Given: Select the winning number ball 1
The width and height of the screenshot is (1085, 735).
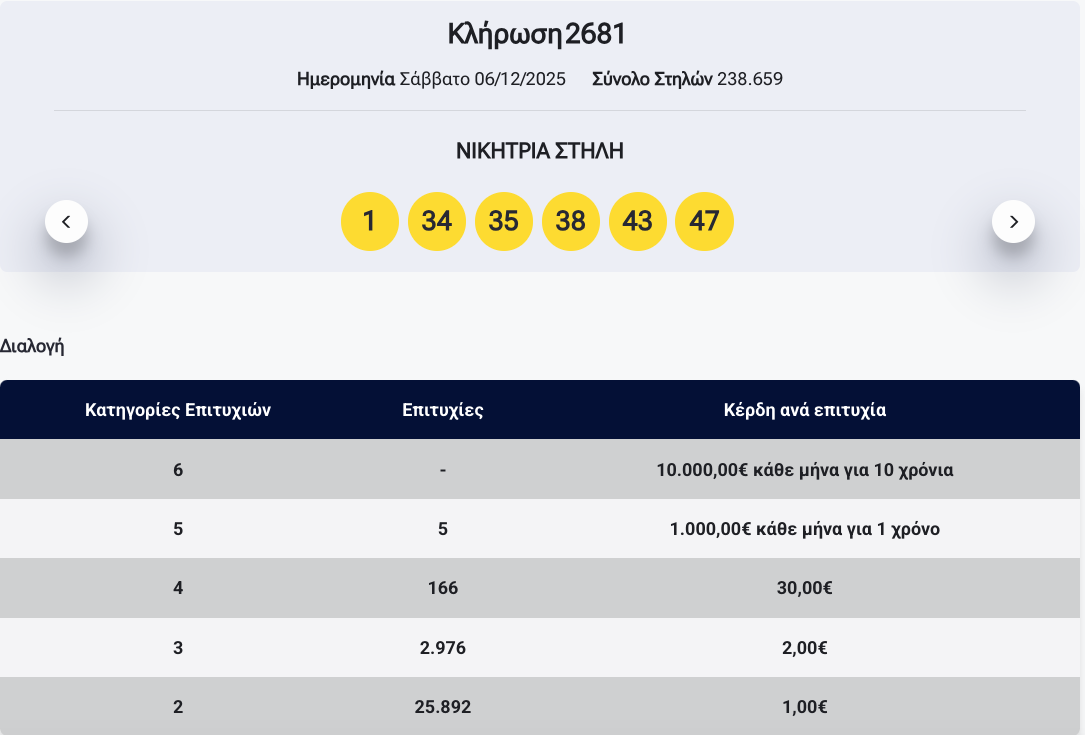Looking at the screenshot, I should [370, 221].
